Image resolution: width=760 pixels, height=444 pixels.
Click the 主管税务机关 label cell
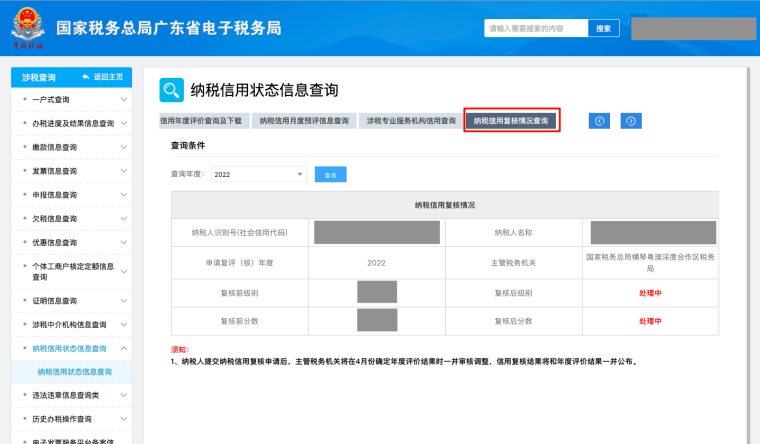tap(513, 263)
